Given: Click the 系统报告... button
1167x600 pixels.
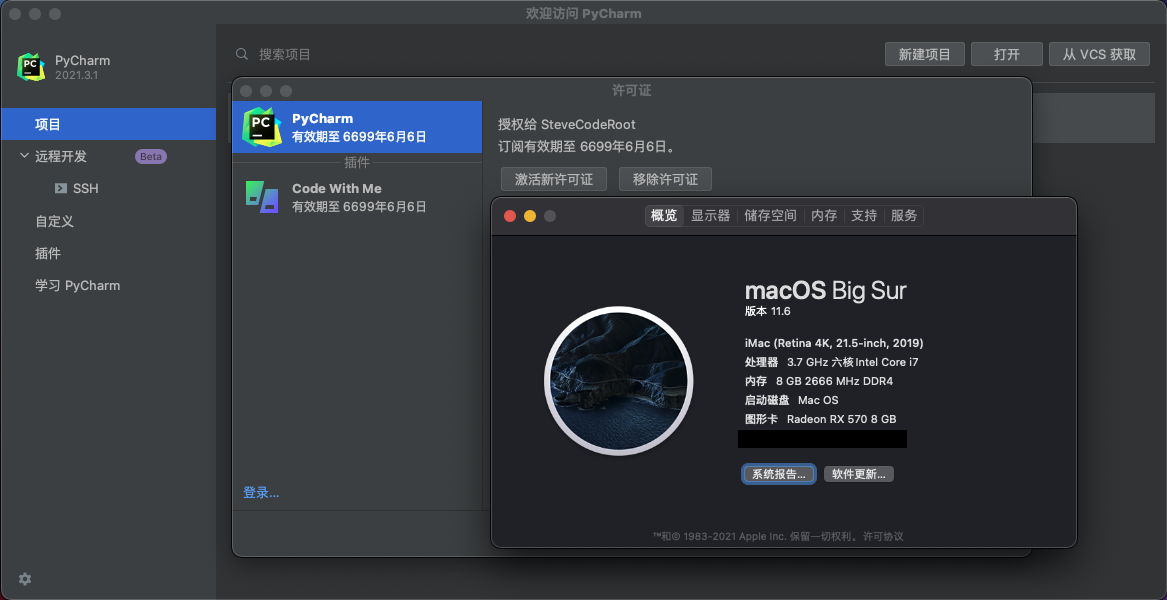Looking at the screenshot, I should [778, 474].
